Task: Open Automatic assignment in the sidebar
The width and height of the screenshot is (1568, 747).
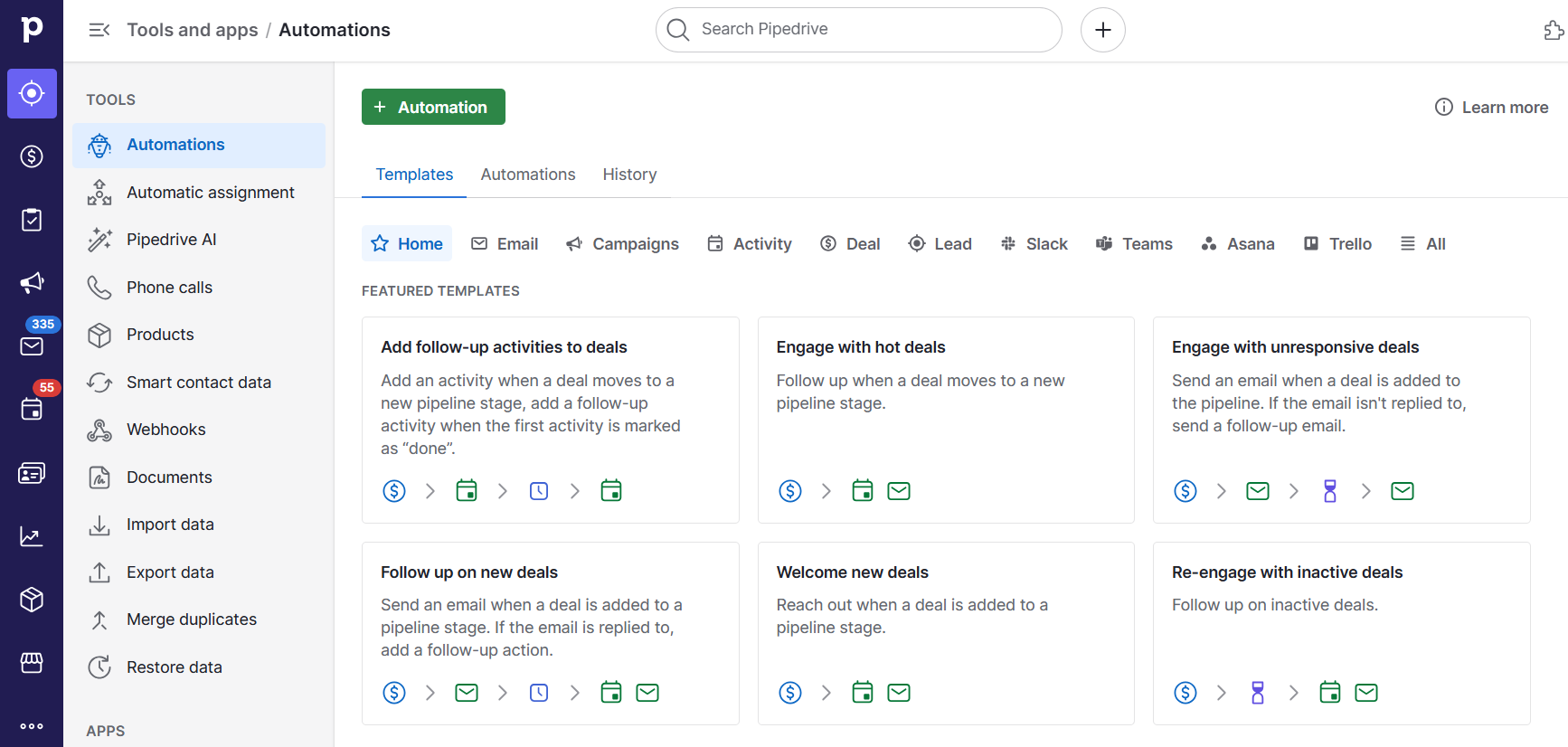Action: point(199,193)
